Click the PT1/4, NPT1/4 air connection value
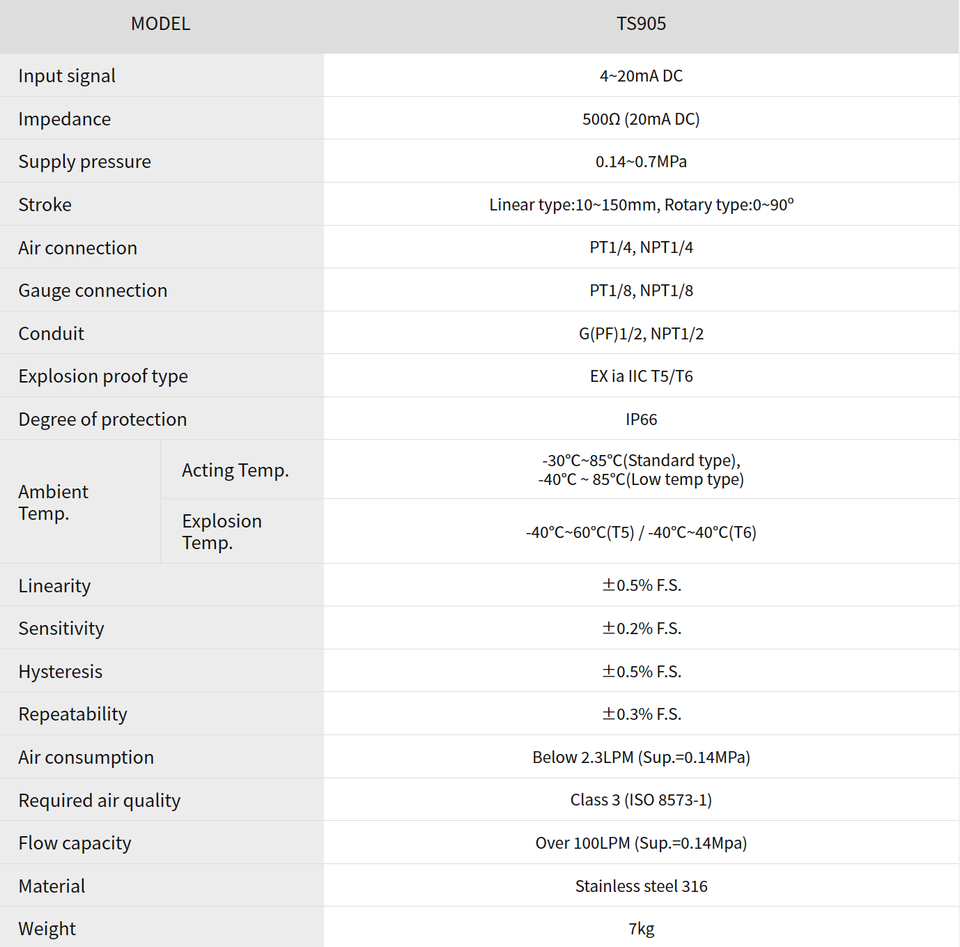Screen dimensions: 960x947 (641, 248)
